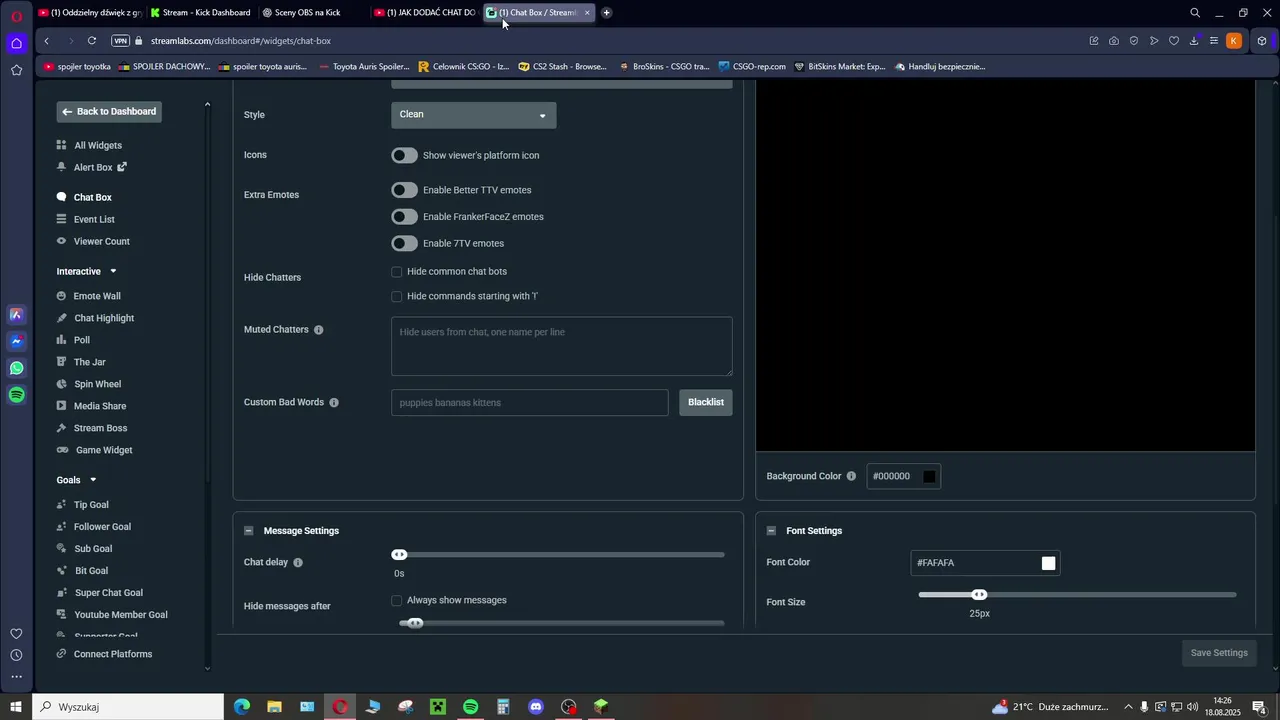Open Event List in the sidebar

point(94,219)
